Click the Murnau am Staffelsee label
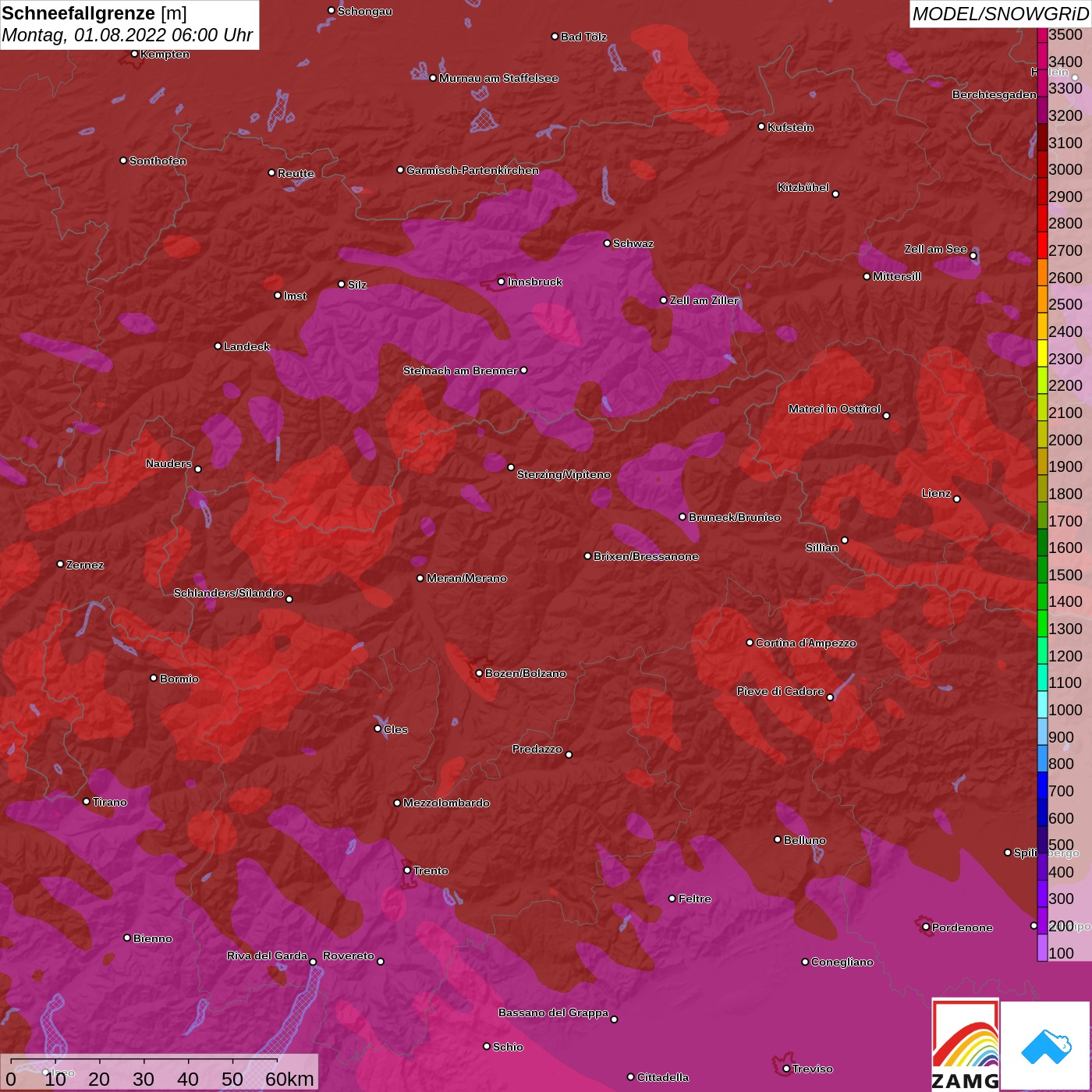 pos(498,78)
